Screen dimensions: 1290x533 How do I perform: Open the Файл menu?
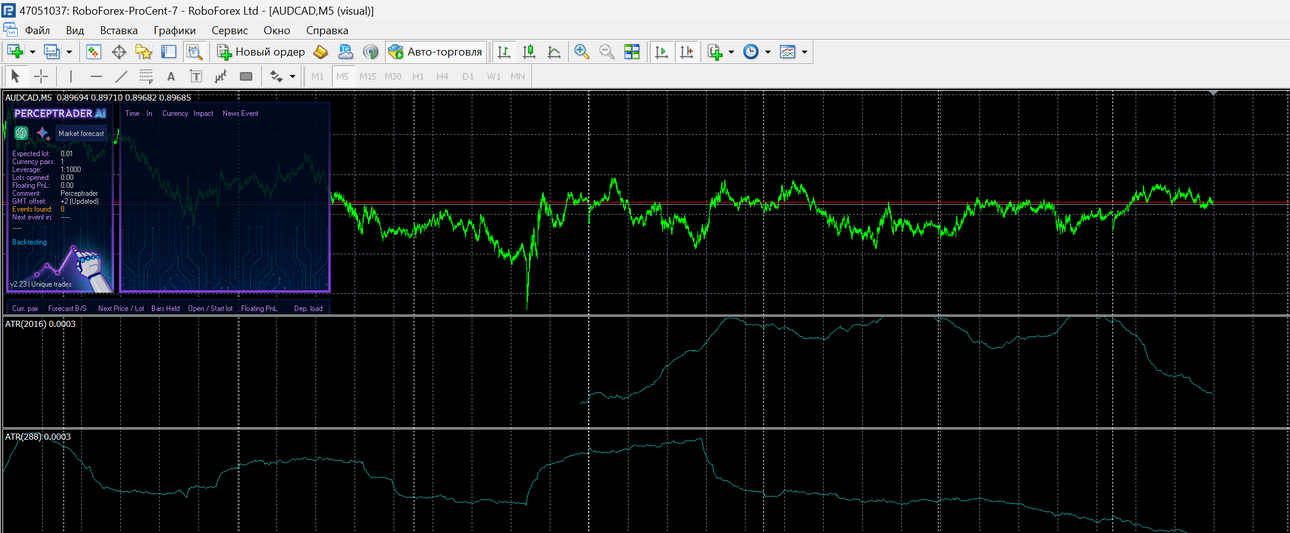pos(37,30)
